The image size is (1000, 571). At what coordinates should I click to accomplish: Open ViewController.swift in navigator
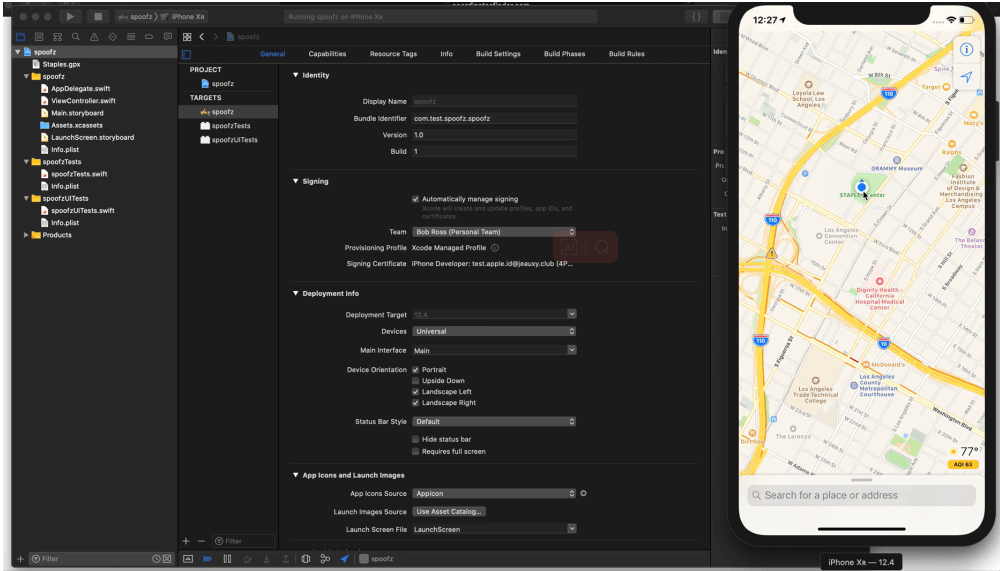point(83,101)
